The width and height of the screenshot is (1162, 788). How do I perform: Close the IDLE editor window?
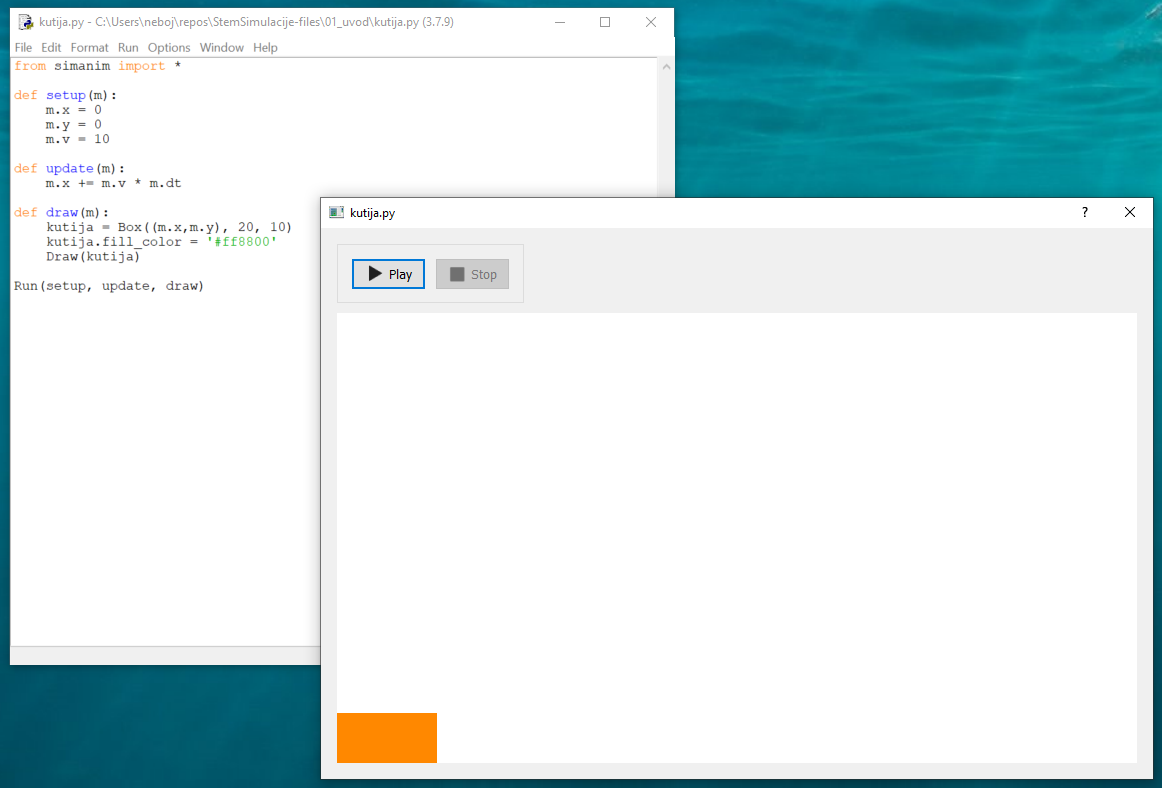click(650, 22)
